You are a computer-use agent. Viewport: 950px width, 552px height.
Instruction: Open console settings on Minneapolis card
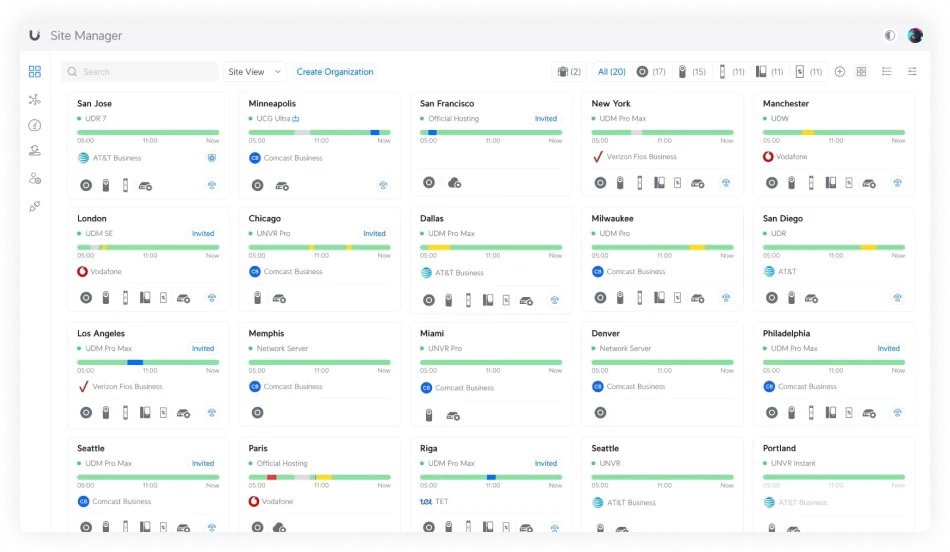click(x=282, y=186)
